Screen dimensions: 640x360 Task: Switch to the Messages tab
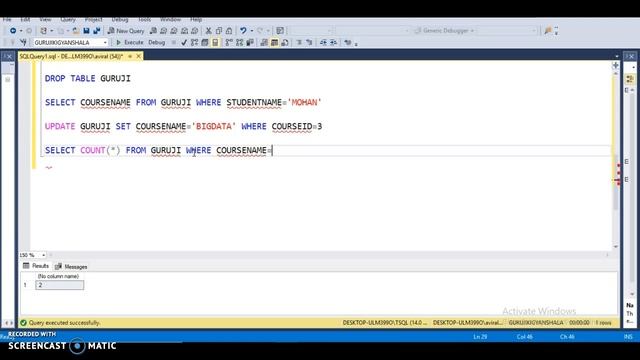71,267
